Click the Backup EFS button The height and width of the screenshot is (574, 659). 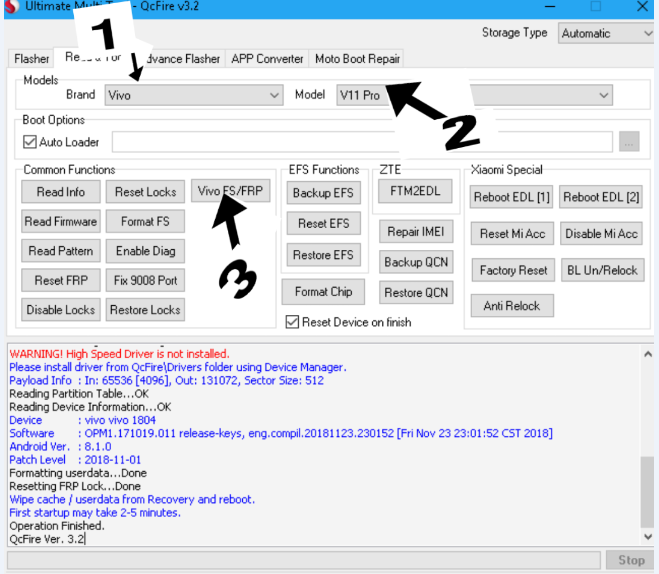324,193
